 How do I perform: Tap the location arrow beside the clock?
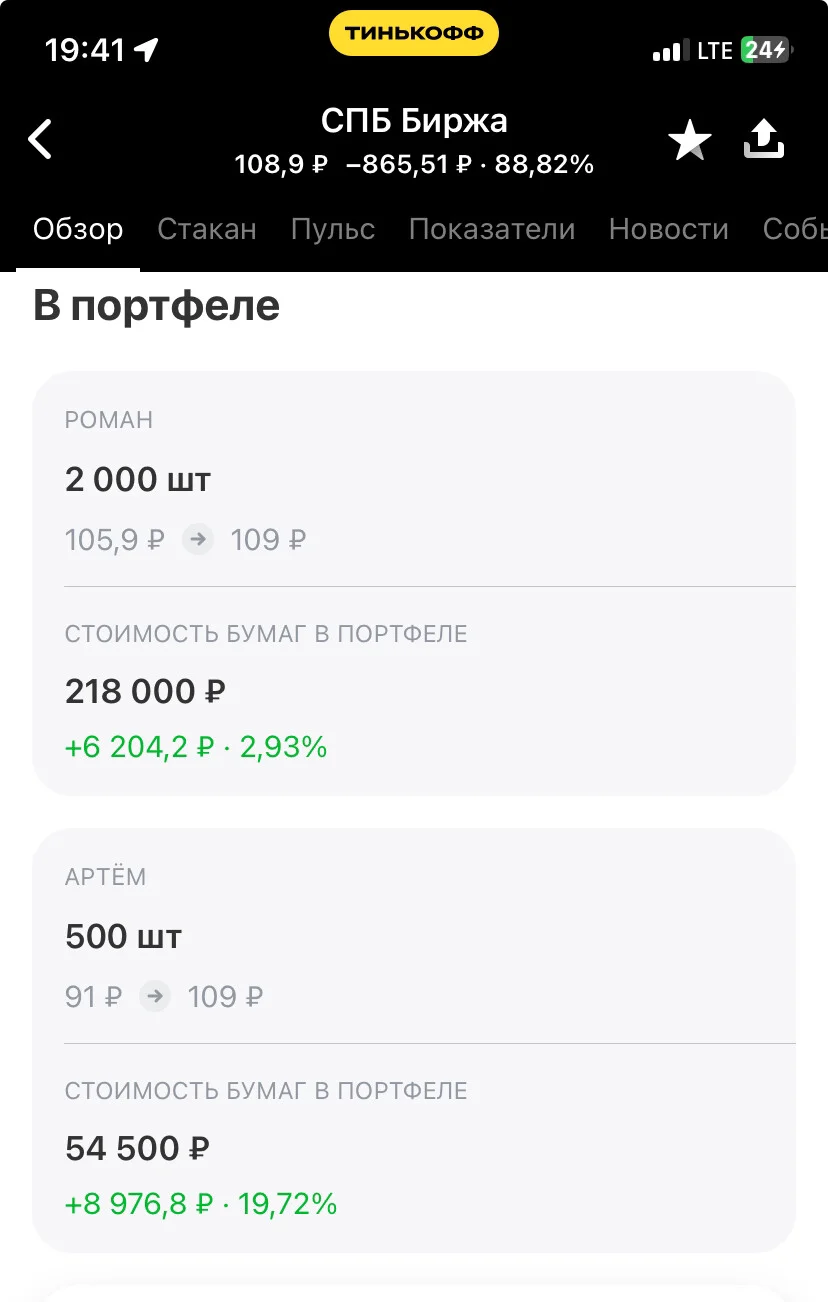point(147,50)
